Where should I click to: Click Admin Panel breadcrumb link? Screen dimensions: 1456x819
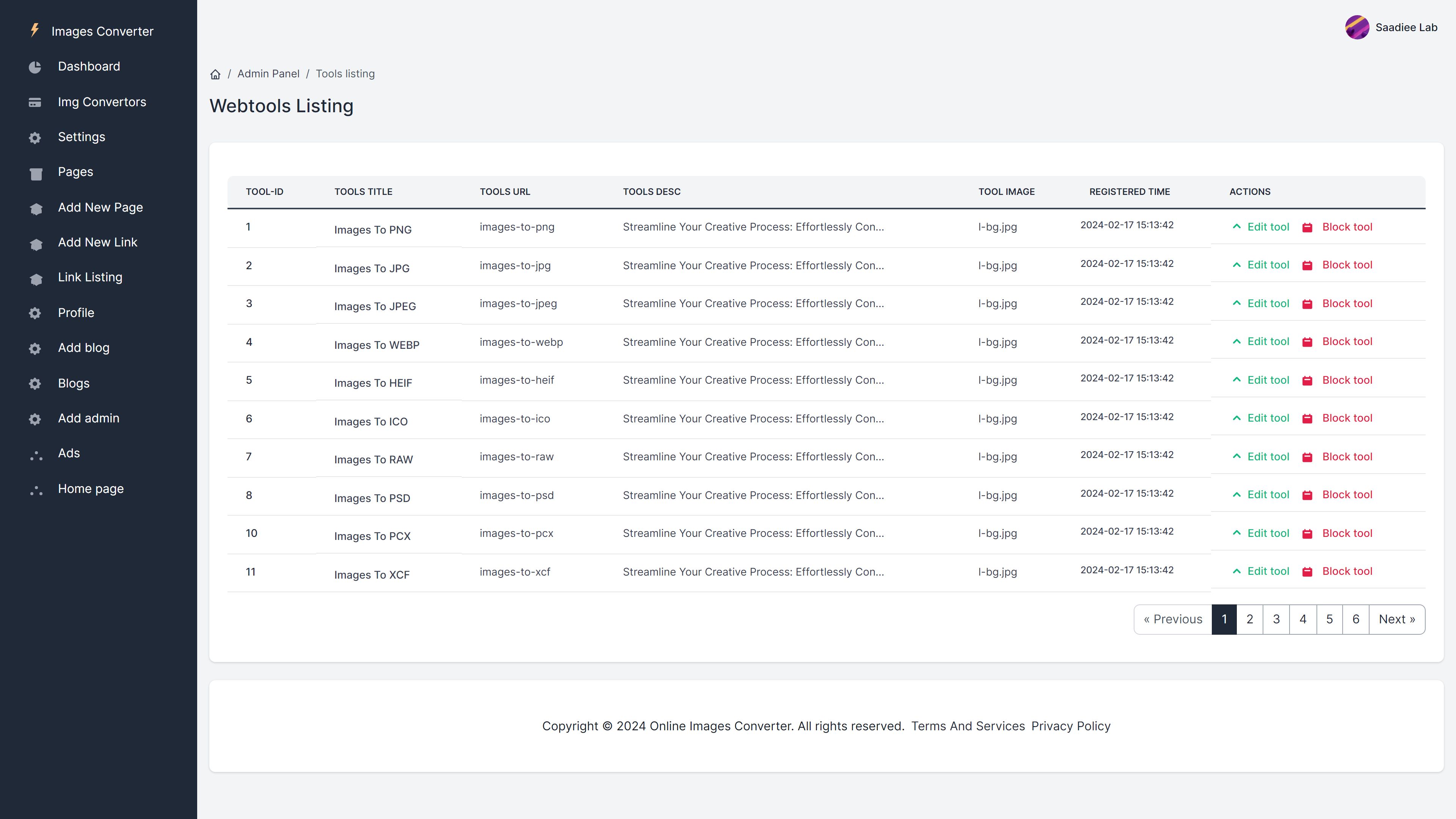tap(268, 74)
